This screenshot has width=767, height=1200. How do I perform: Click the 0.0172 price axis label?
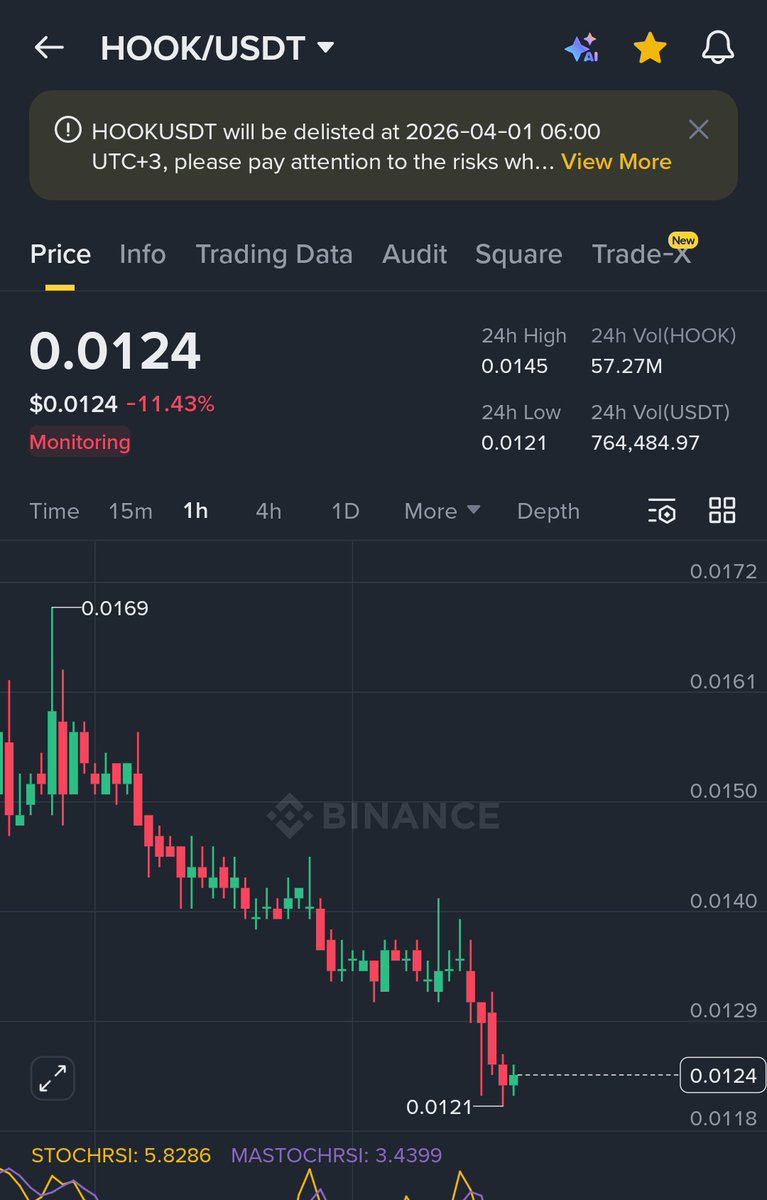point(723,572)
